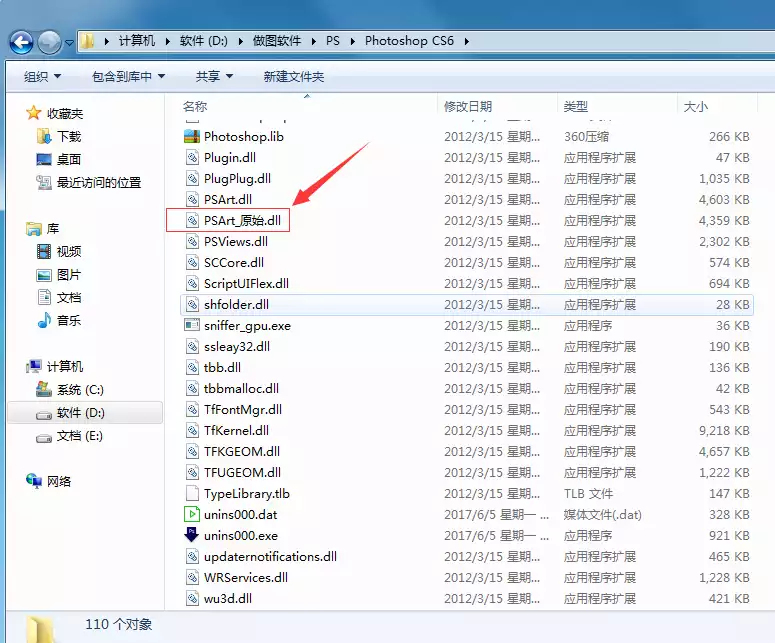Select 软件 (D:) in the address breadcrumb

tap(204, 41)
